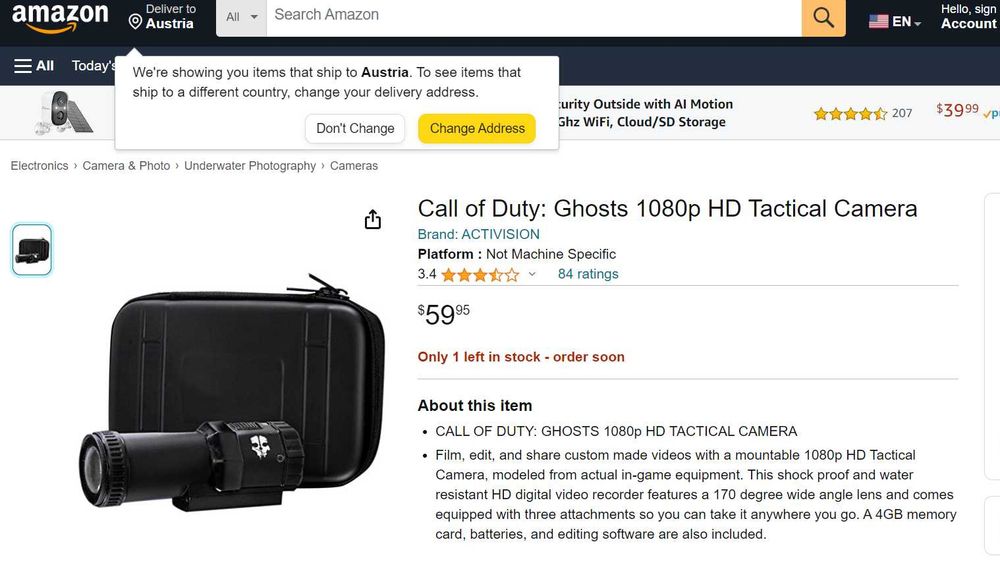The image size is (1000, 586).
Task: Open the Brand: ACTIVISION link
Action: point(478,234)
